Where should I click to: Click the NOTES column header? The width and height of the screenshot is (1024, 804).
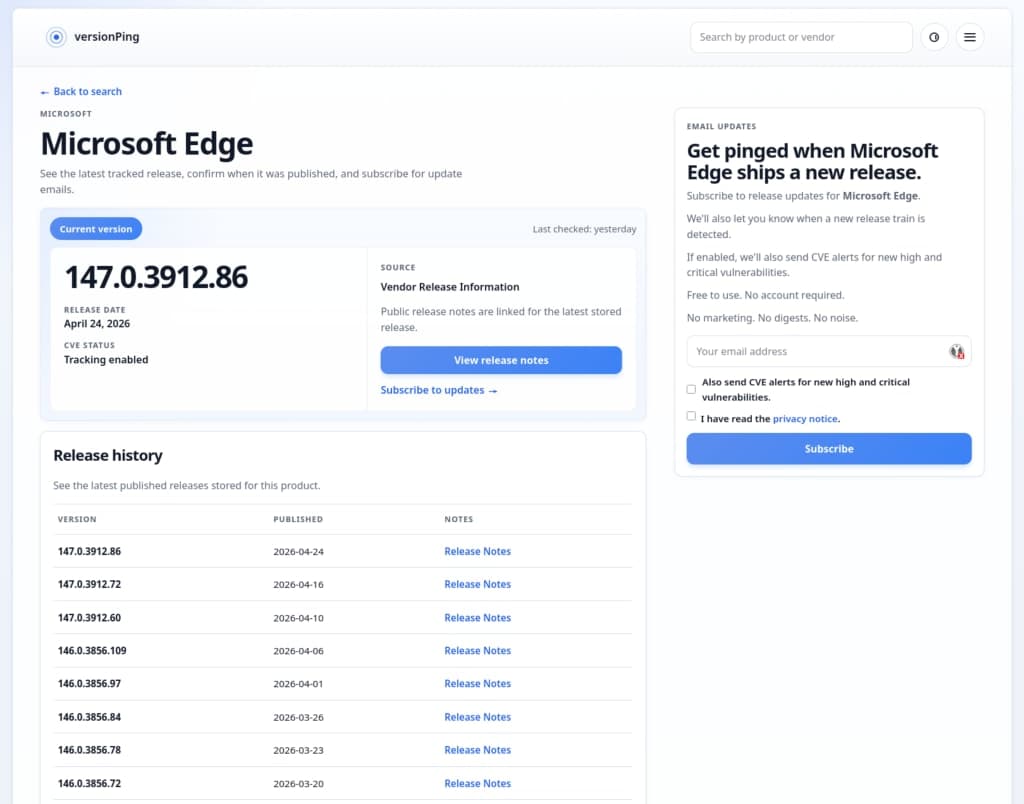tap(458, 519)
